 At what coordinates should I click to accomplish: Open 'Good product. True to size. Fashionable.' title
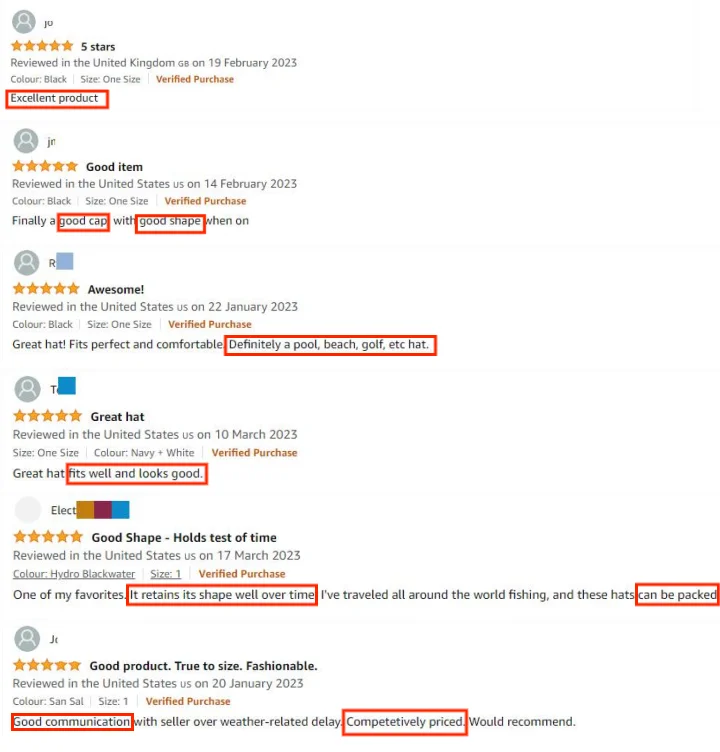(203, 666)
